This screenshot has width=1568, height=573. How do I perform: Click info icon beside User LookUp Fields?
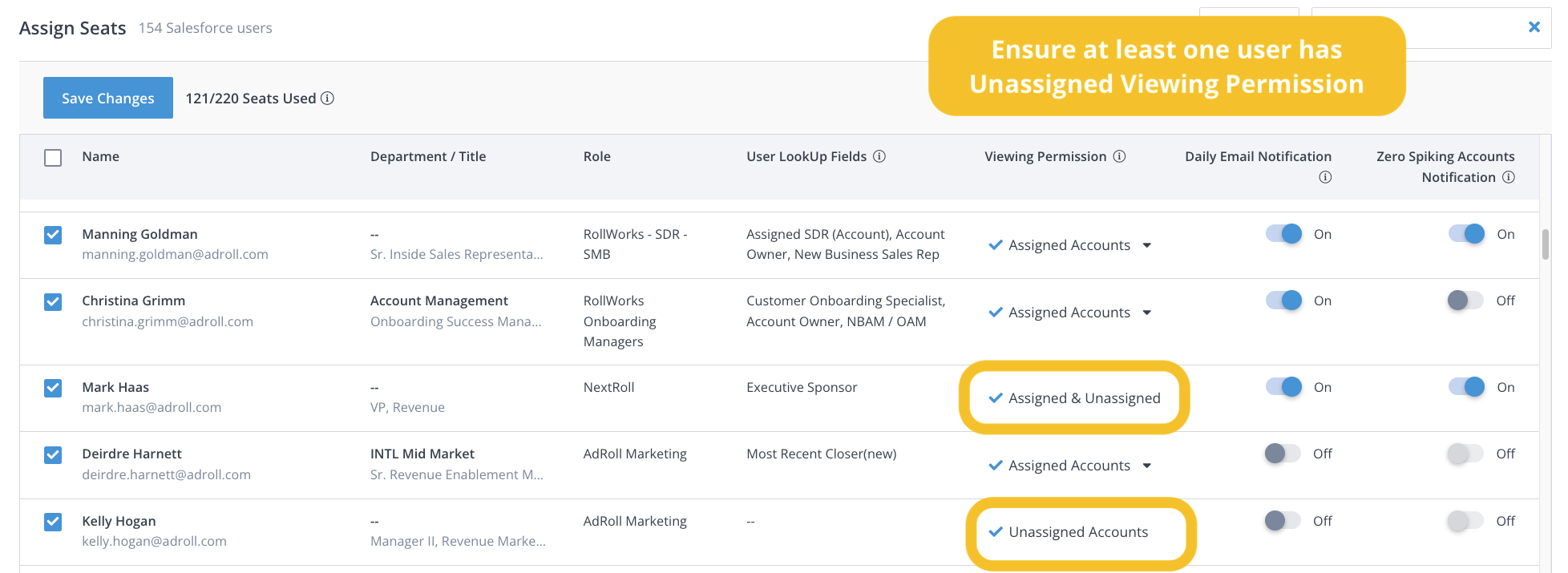pos(879,156)
